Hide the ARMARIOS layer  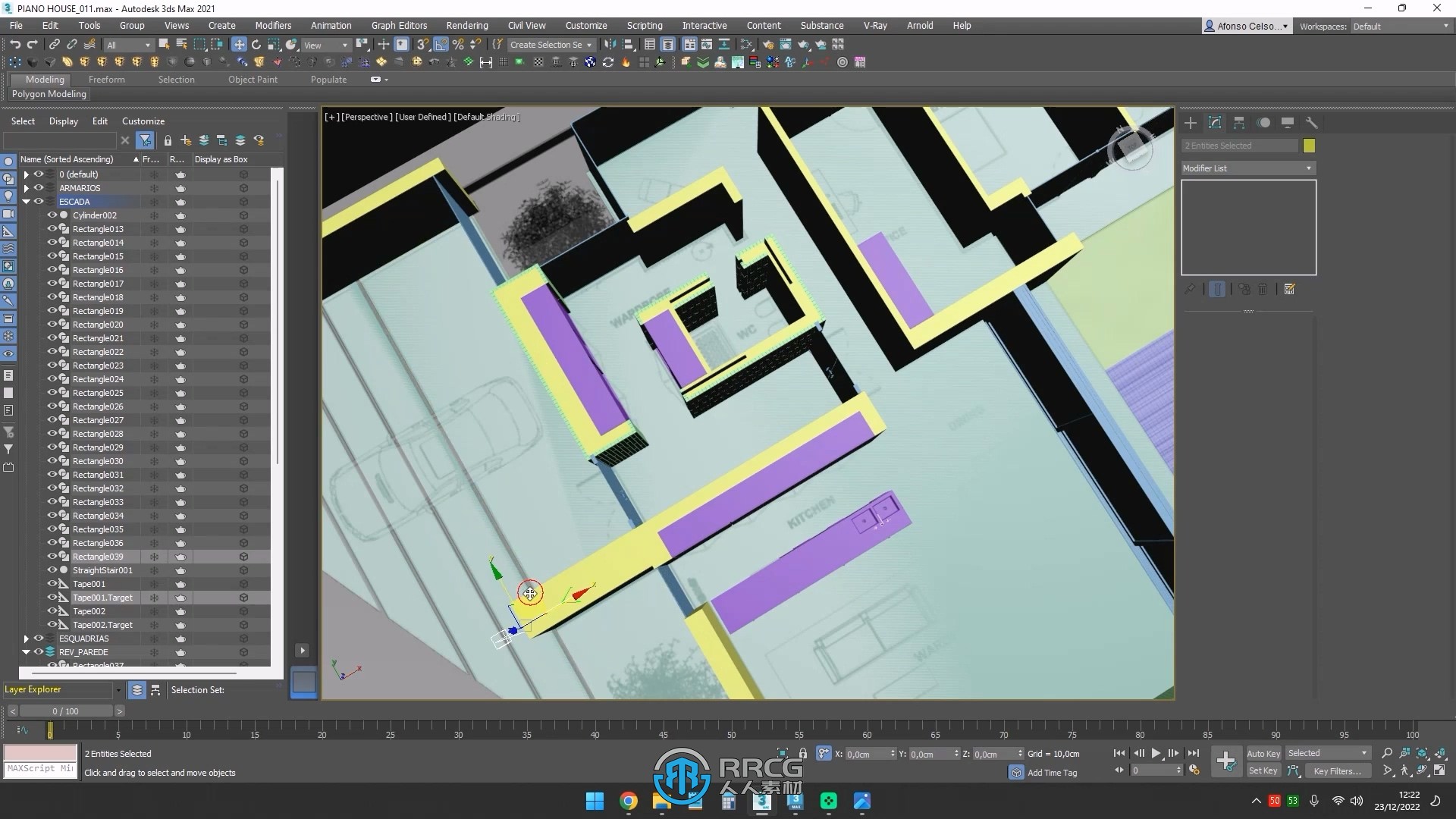(39, 188)
